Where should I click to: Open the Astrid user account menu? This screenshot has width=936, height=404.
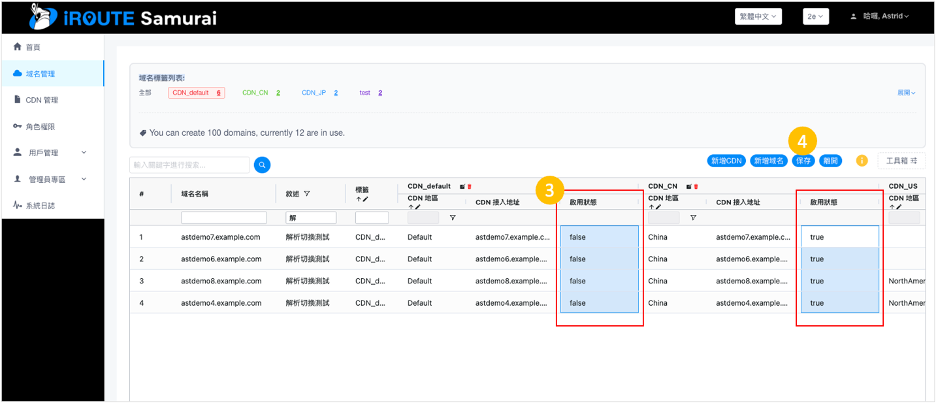click(881, 17)
